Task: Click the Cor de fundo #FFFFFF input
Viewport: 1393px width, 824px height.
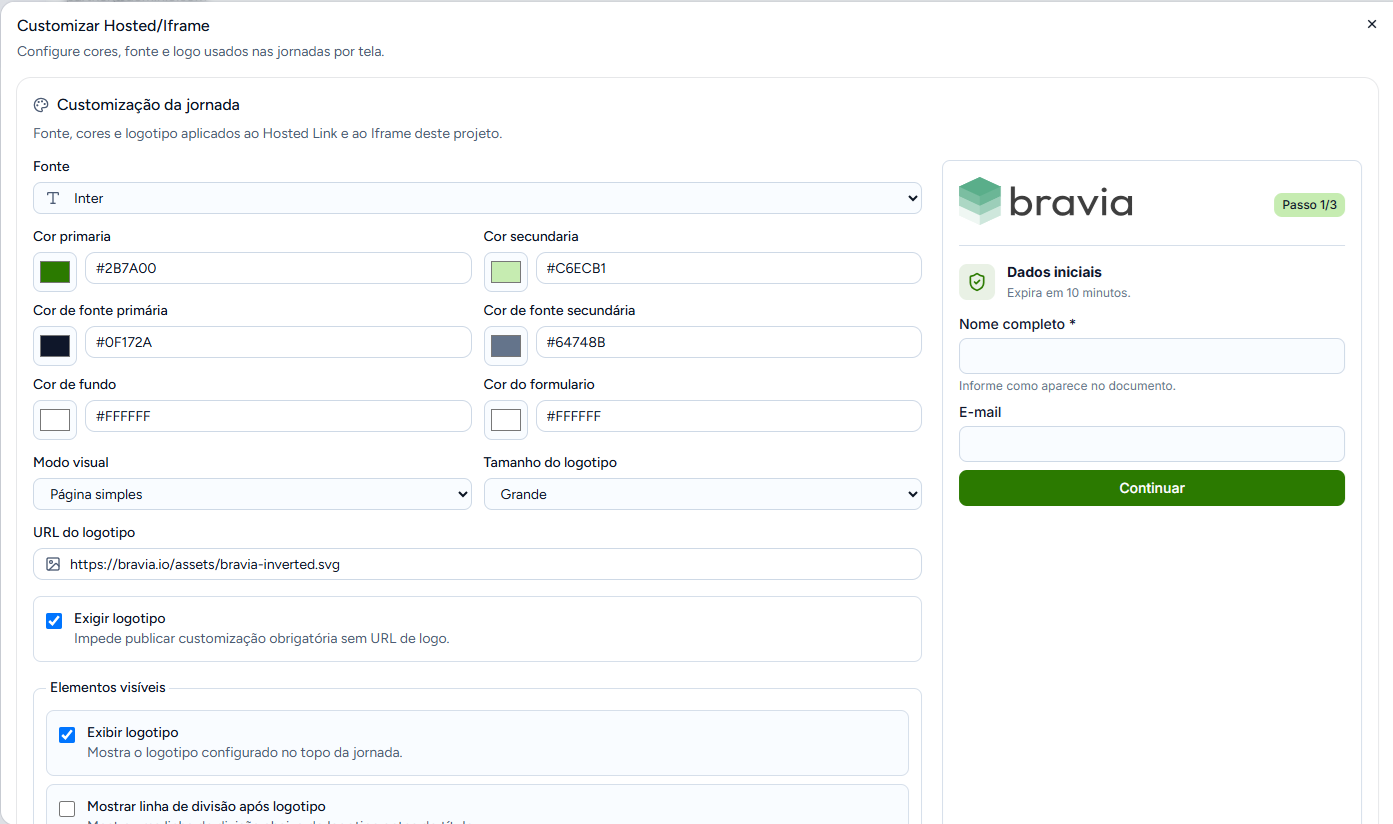Action: [278, 416]
